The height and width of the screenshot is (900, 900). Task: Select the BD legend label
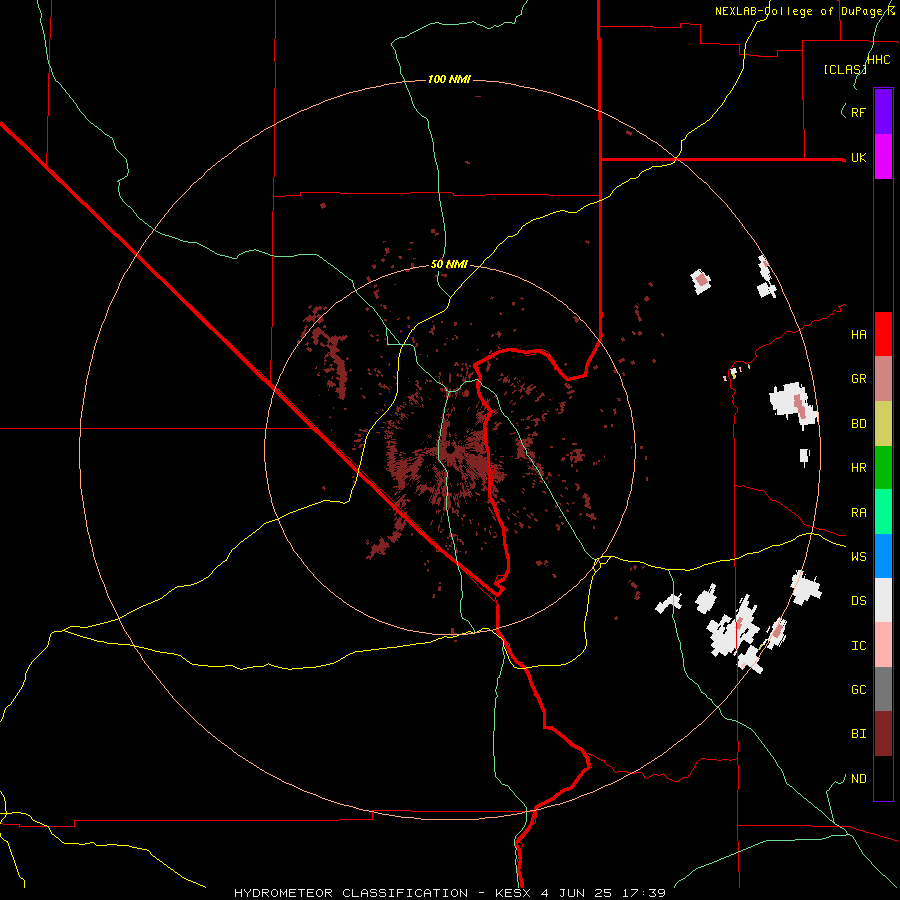tap(858, 424)
